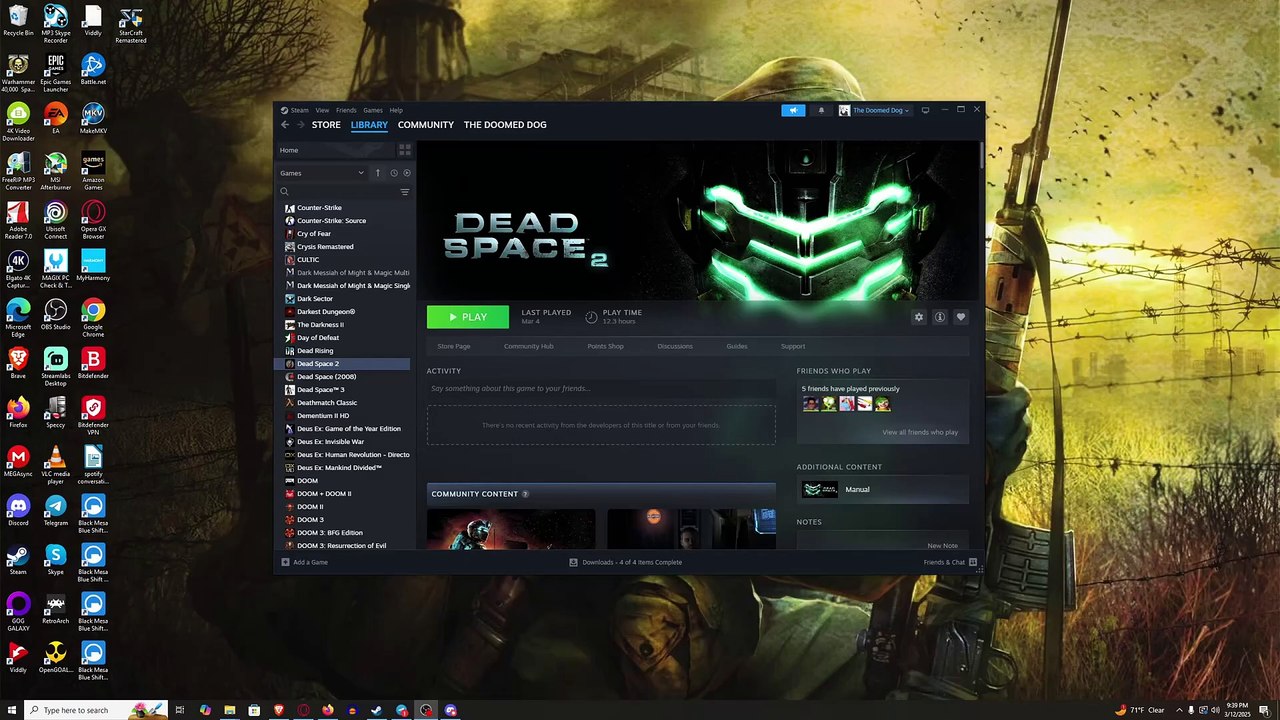1280x720 pixels.
Task: Click the blue announcements megaphone button
Action: [793, 110]
